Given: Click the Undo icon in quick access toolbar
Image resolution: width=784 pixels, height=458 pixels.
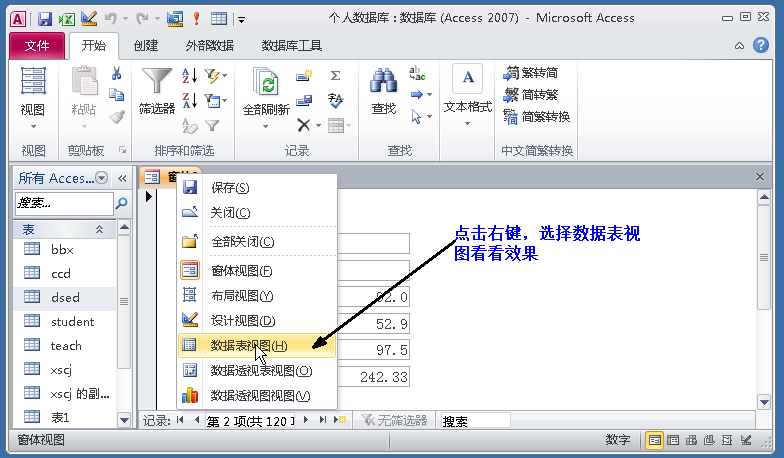Looking at the screenshot, I should click(x=110, y=19).
